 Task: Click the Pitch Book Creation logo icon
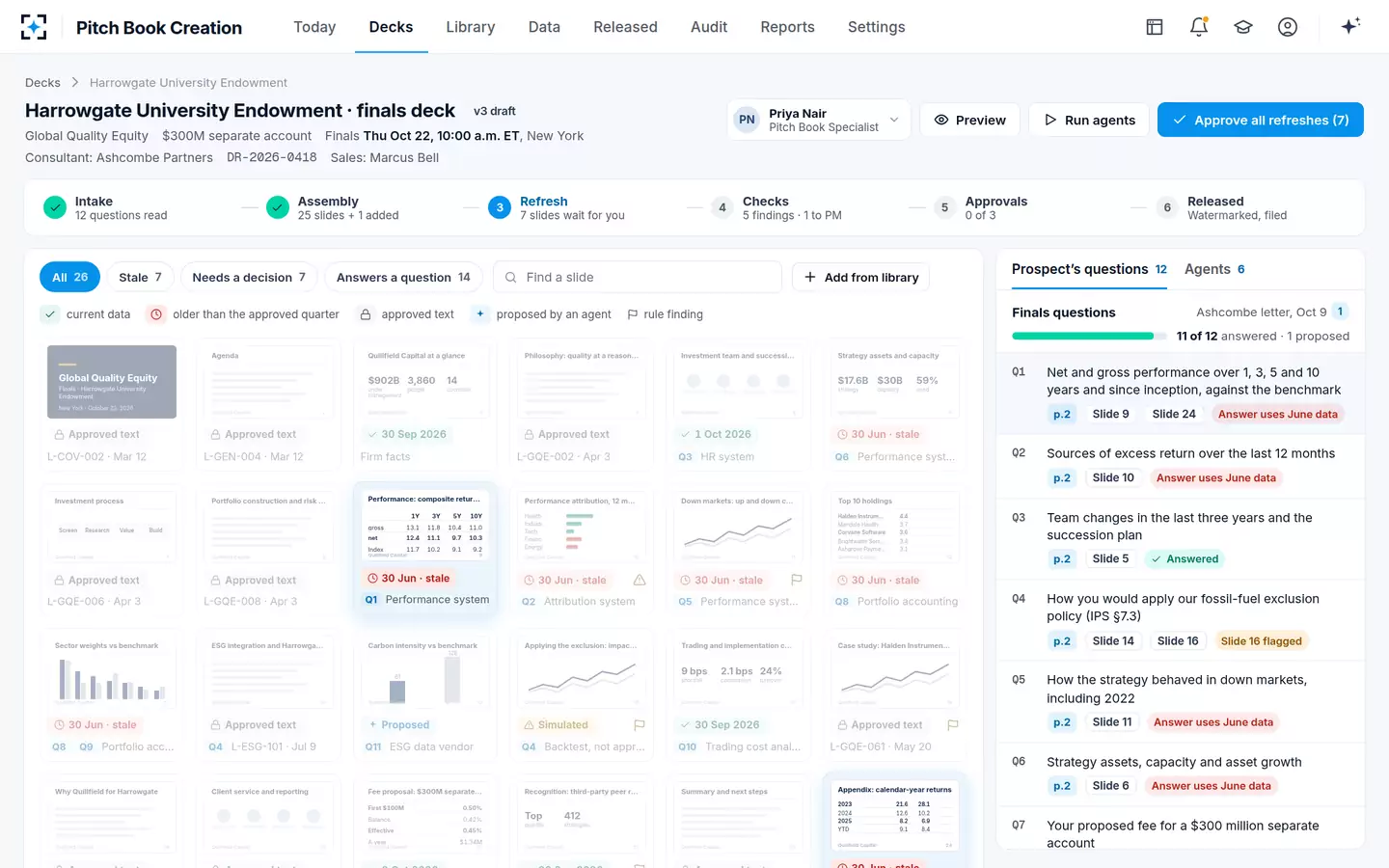[34, 27]
